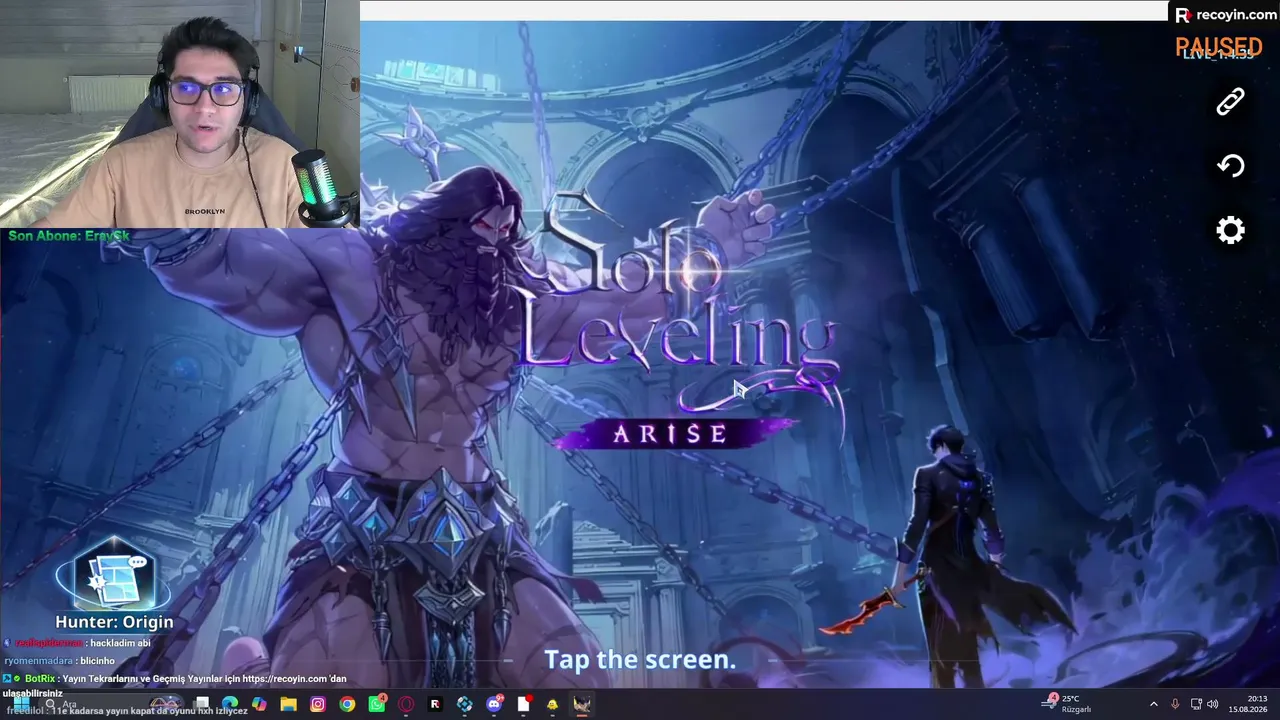Open the blue diamond app on the taskbar
This screenshot has height=720, width=1280.
click(464, 704)
